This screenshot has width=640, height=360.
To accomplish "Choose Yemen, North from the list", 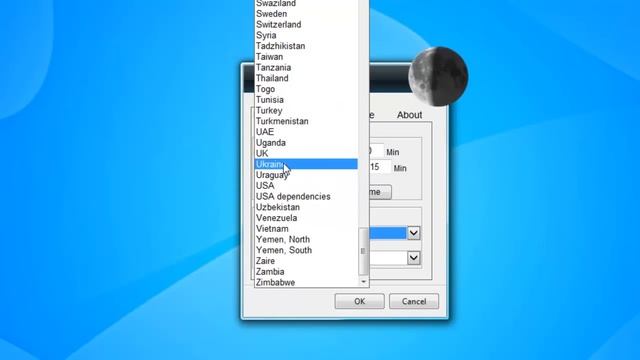I will click(x=306, y=240).
